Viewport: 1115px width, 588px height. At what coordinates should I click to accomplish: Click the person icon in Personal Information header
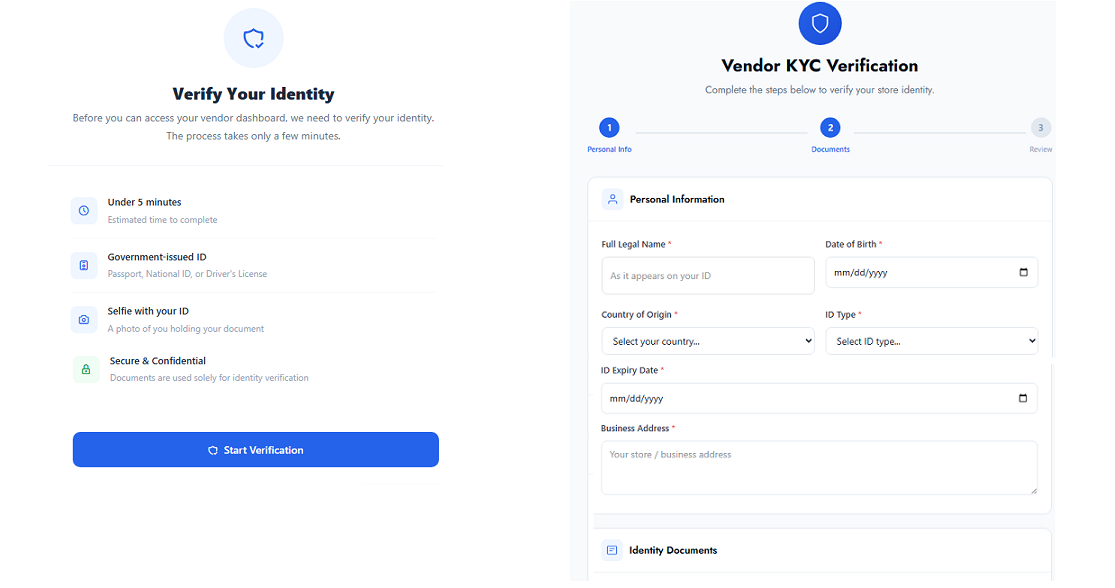(612, 199)
